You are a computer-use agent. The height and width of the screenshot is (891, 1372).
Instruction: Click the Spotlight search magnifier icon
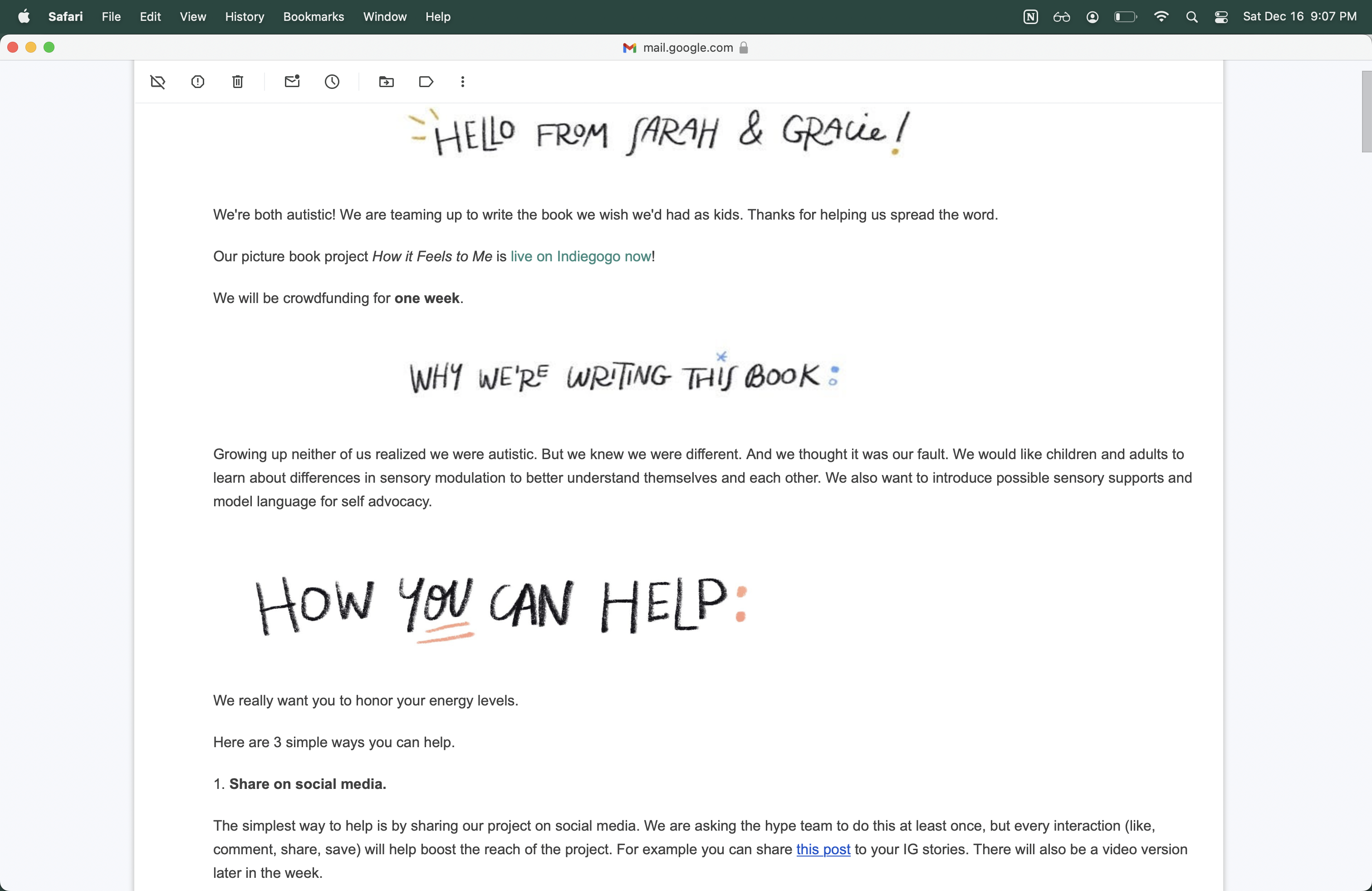click(x=1191, y=17)
